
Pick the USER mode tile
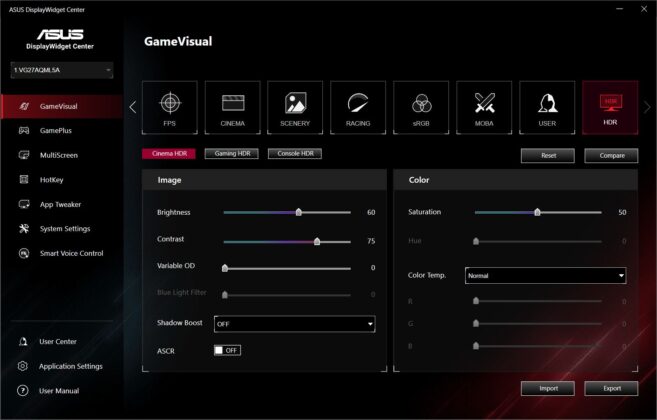(x=547, y=108)
